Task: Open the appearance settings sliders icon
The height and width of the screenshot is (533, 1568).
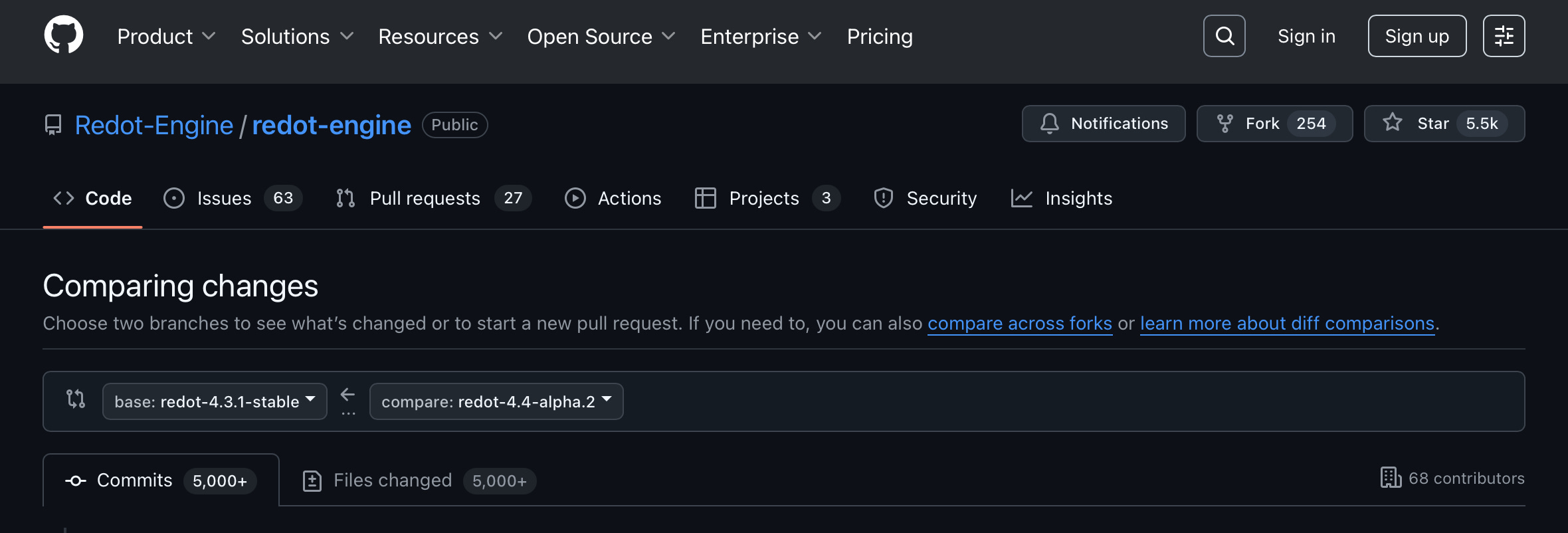Action: pos(1504,36)
